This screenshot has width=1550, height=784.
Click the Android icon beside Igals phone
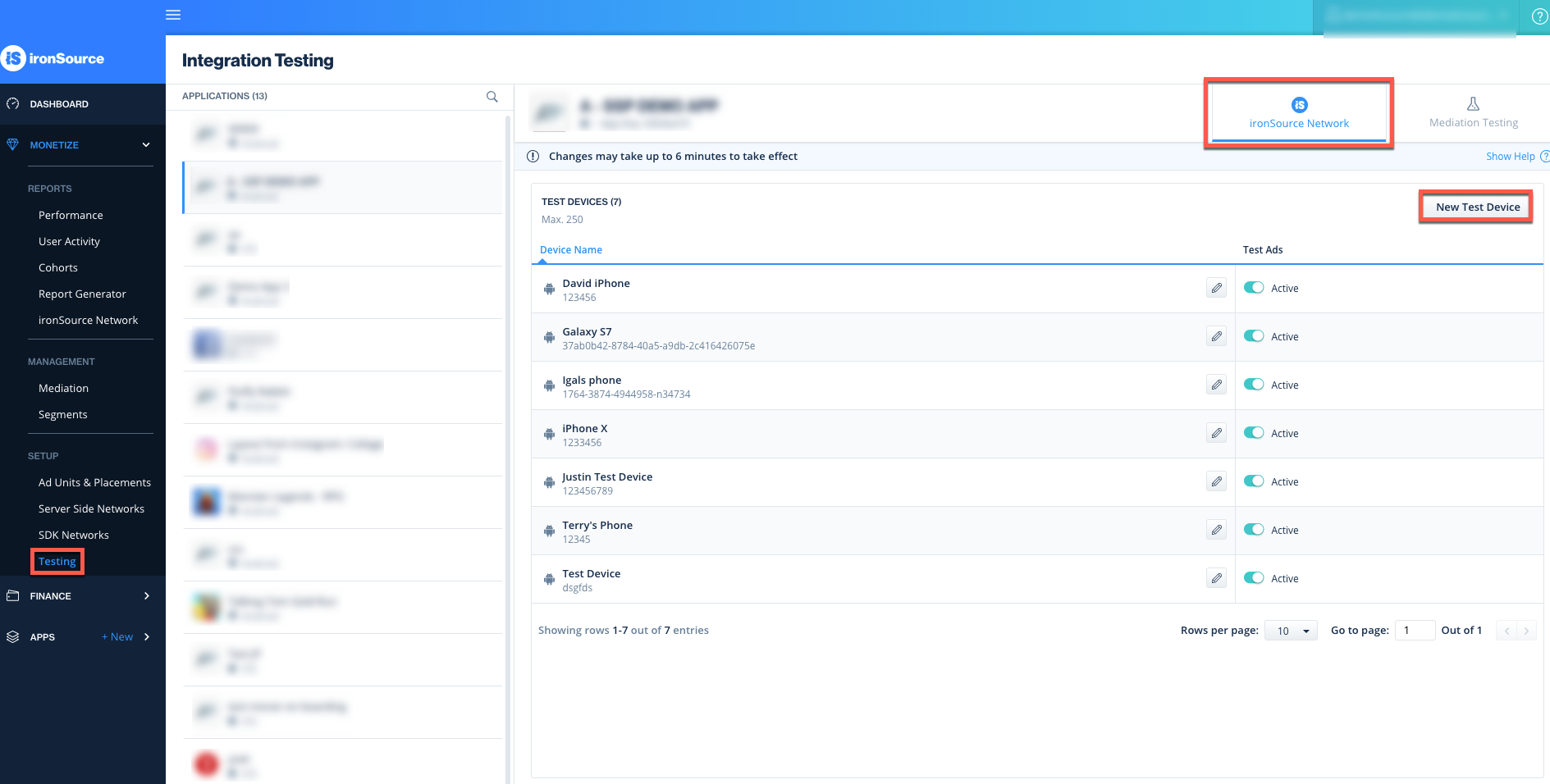pyautogui.click(x=548, y=385)
